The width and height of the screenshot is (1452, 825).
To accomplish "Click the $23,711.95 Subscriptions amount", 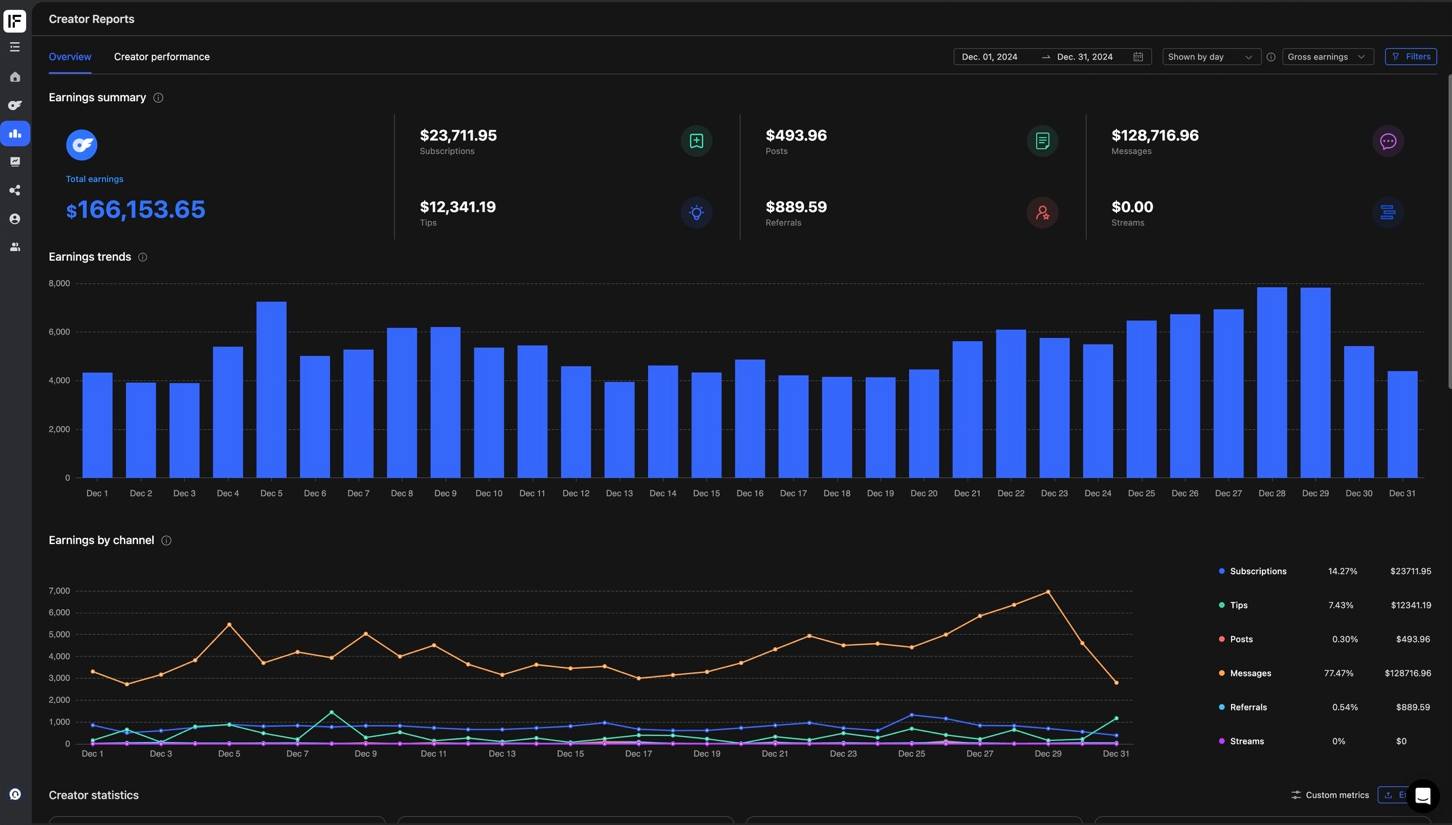I will pos(458,135).
